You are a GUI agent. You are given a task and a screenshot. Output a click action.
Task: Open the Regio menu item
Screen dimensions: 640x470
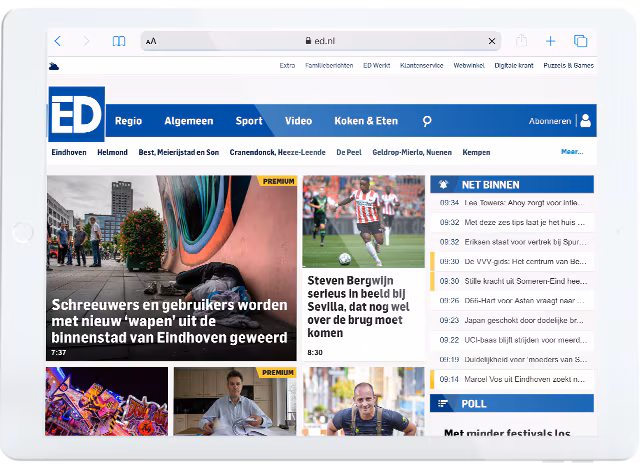pos(128,121)
